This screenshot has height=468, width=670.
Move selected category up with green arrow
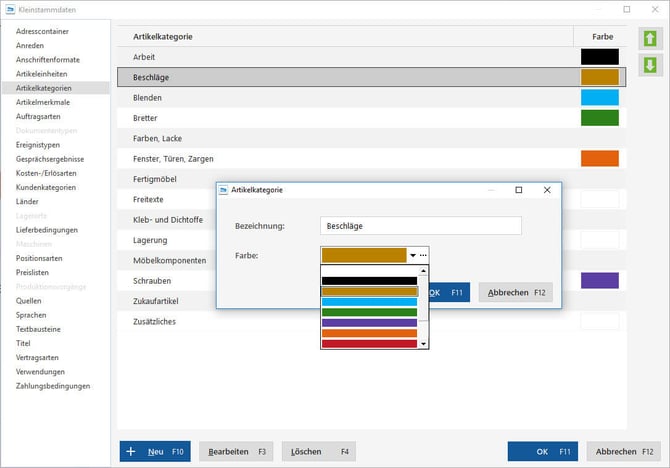coord(650,39)
